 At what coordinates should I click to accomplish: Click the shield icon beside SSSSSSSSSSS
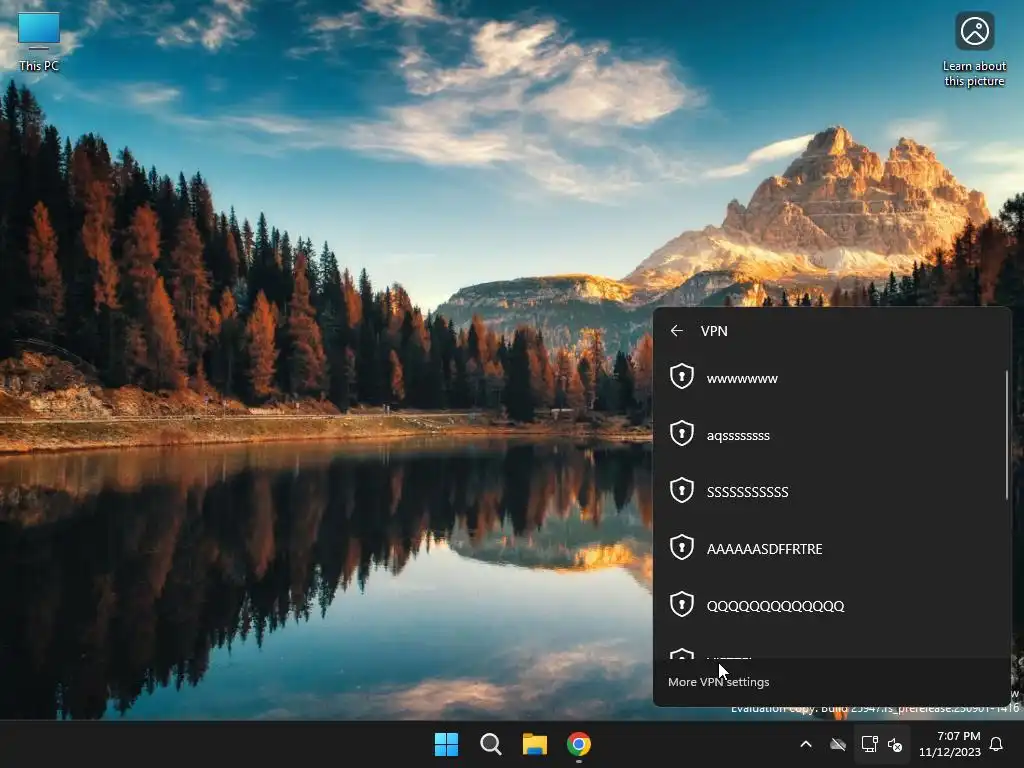tap(682, 490)
